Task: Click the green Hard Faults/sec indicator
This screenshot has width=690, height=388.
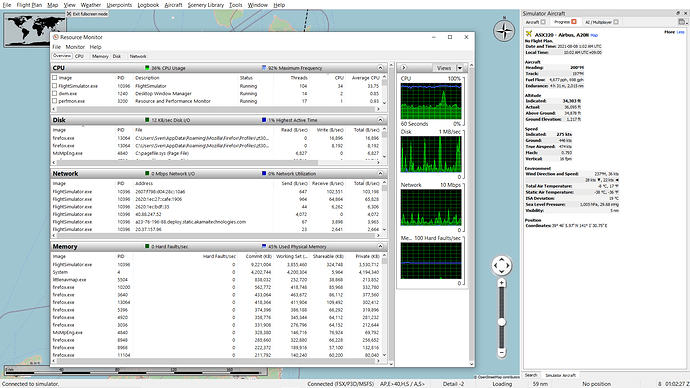Action: click(147, 246)
